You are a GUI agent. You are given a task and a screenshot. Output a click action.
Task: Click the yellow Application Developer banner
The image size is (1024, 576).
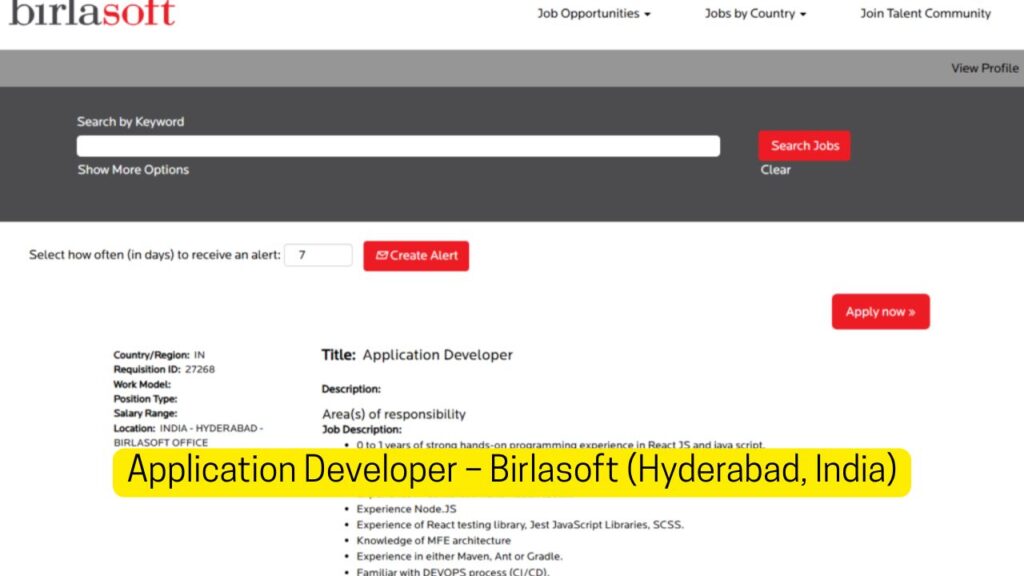click(x=511, y=471)
